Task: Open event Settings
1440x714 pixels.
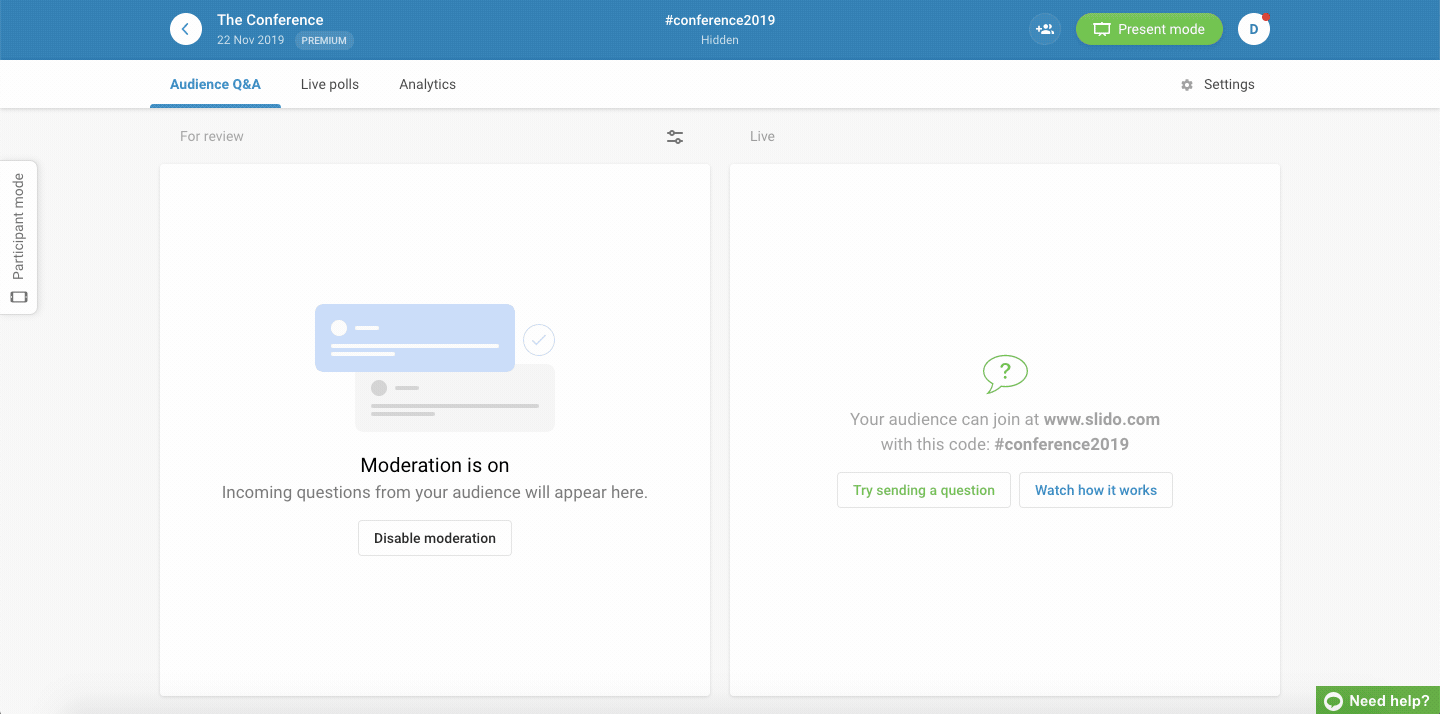Action: (1217, 84)
